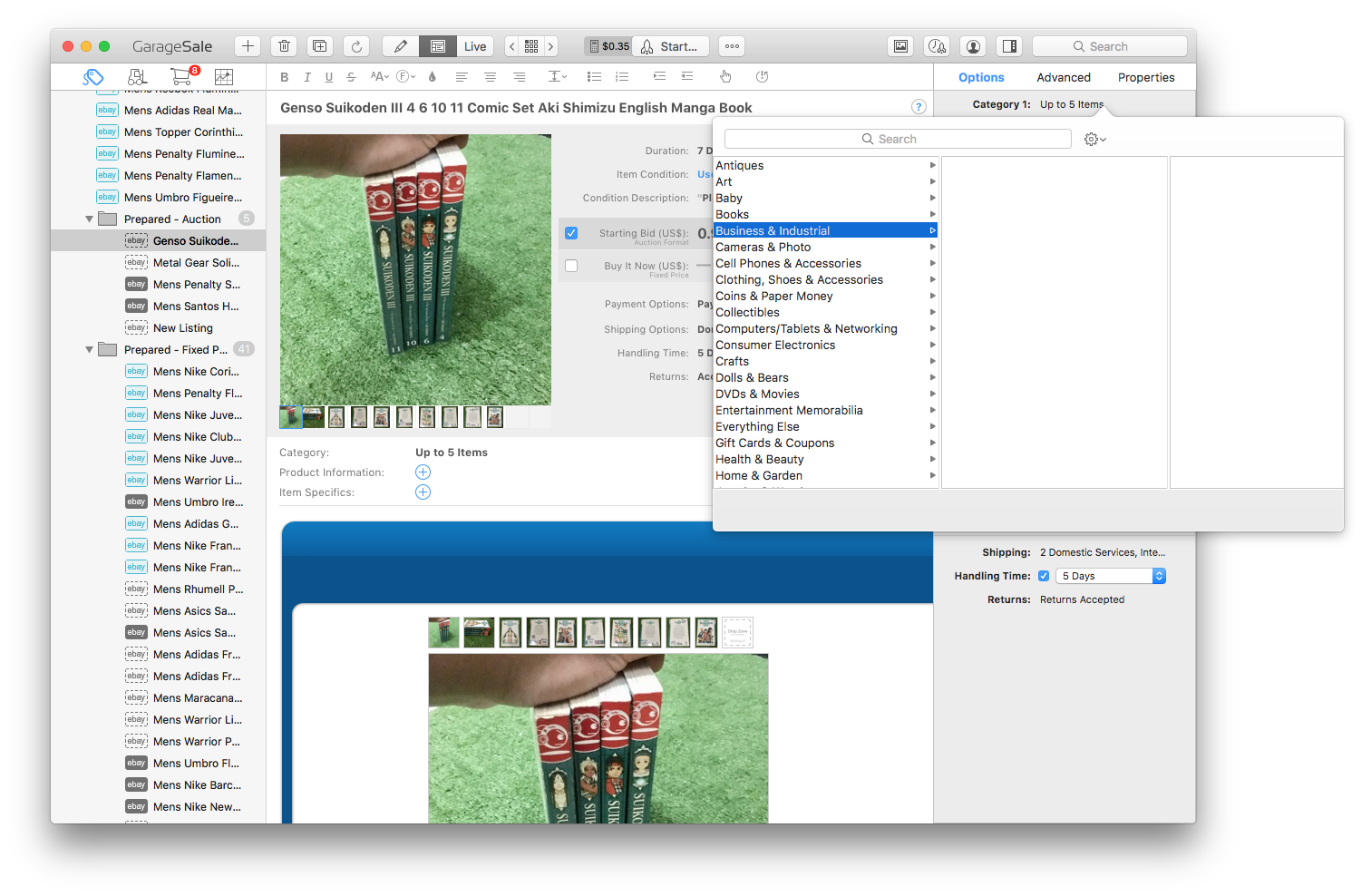Screen dimensions: 1371x896
Task: Open the image library toolbar icon
Action: click(900, 46)
